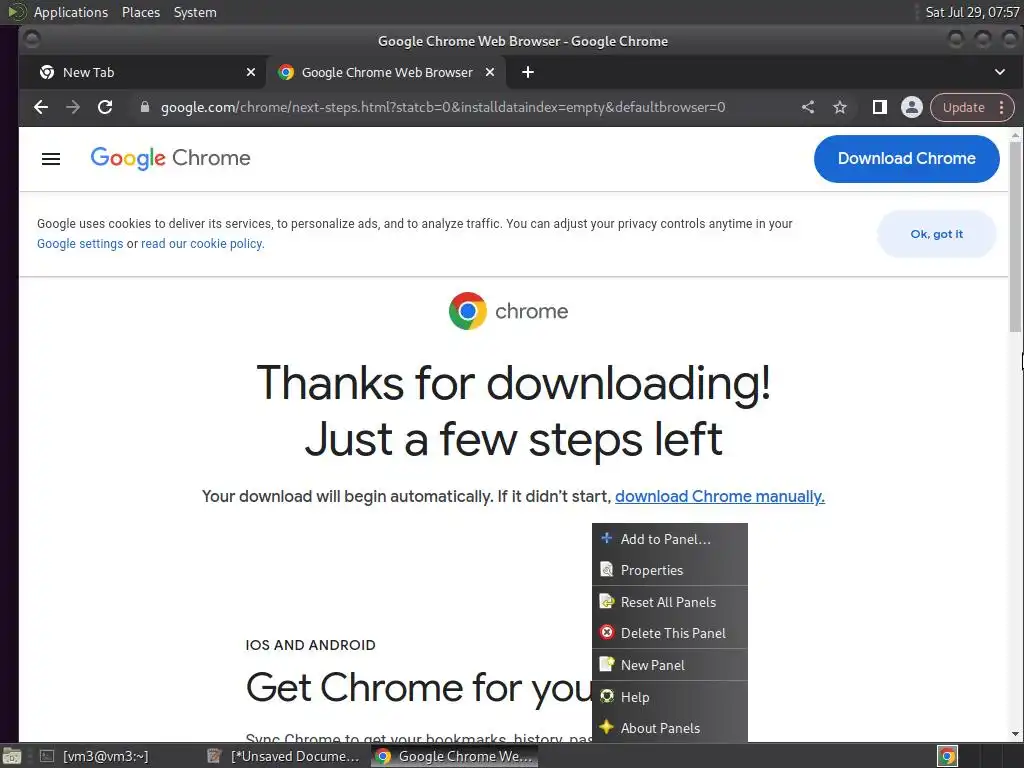
Task: Open the hamburger menu on Google Chrome page
Action: [x=51, y=159]
